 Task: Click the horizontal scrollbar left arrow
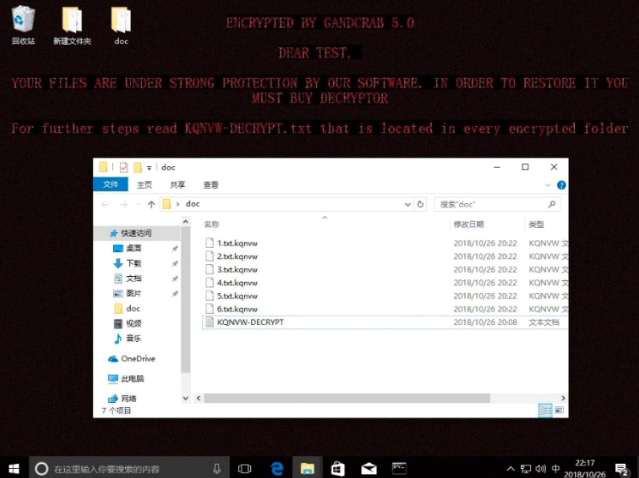point(198,398)
